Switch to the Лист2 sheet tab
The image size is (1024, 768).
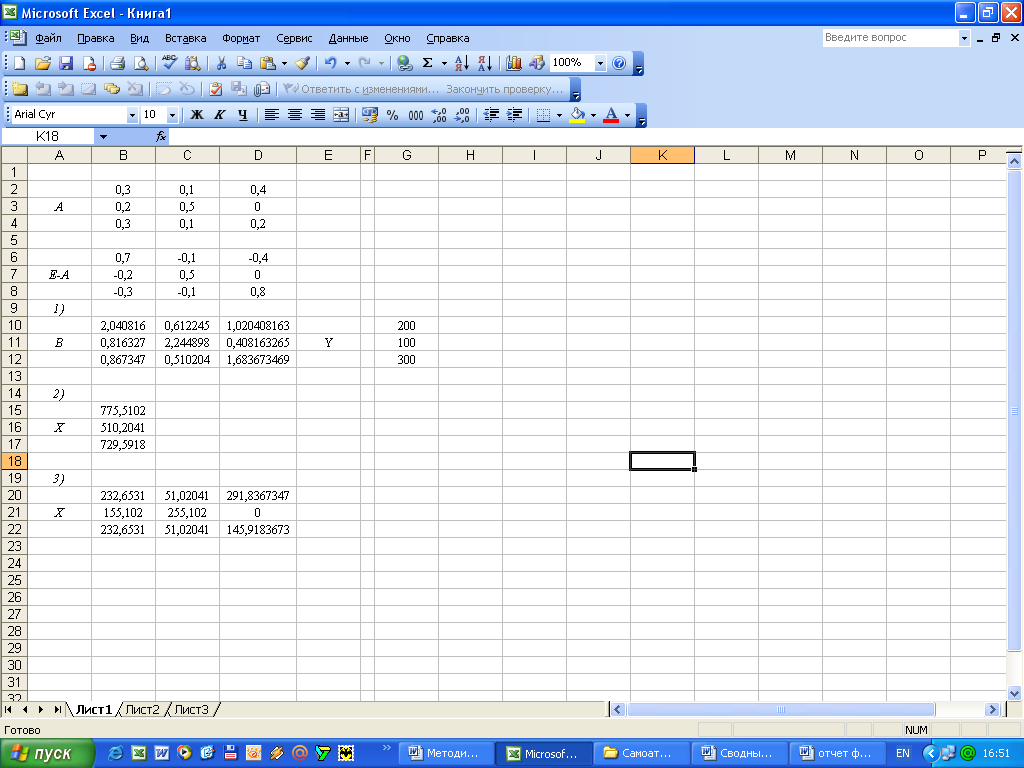coord(142,709)
